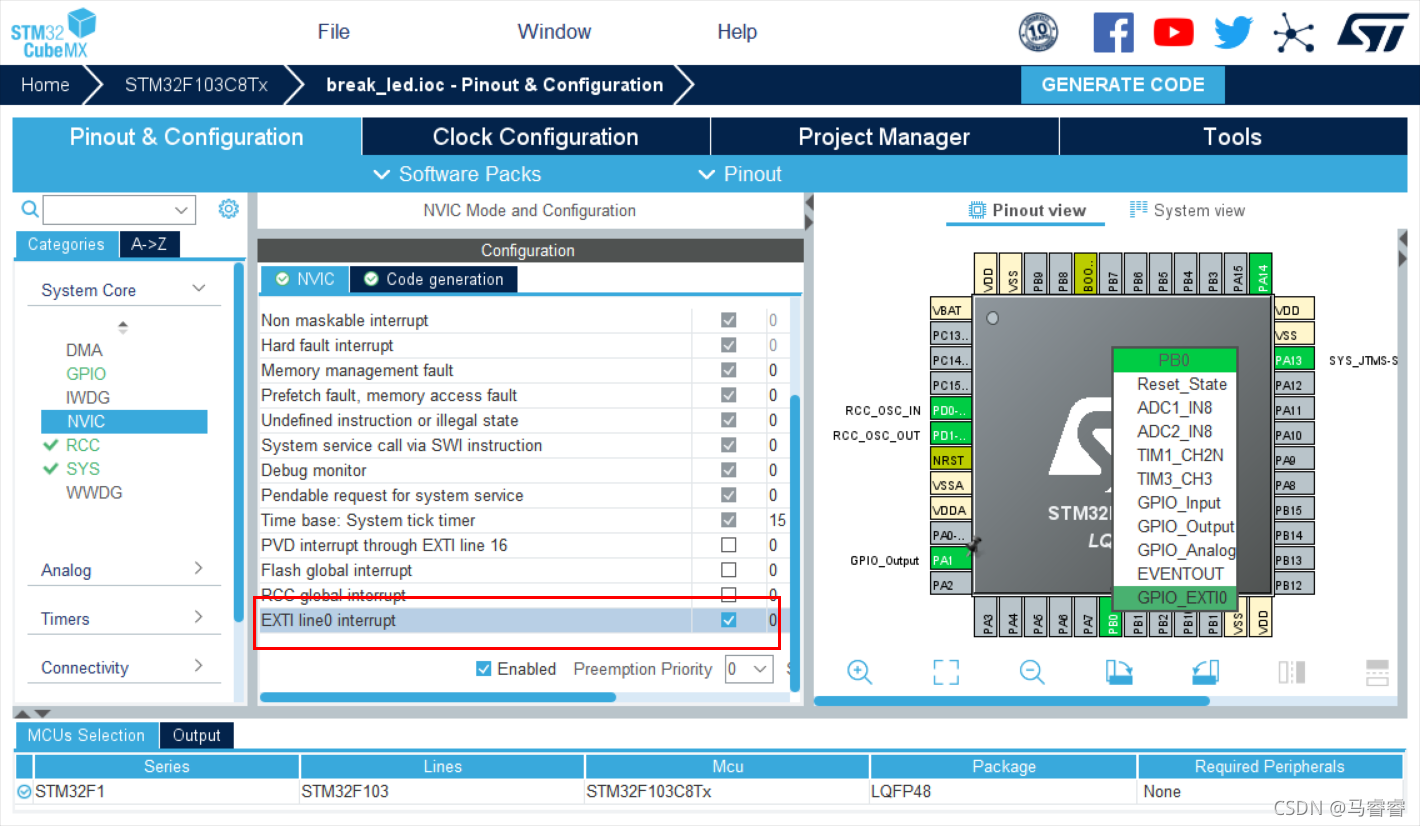Expand the Analog category
1420x826 pixels.
199,569
